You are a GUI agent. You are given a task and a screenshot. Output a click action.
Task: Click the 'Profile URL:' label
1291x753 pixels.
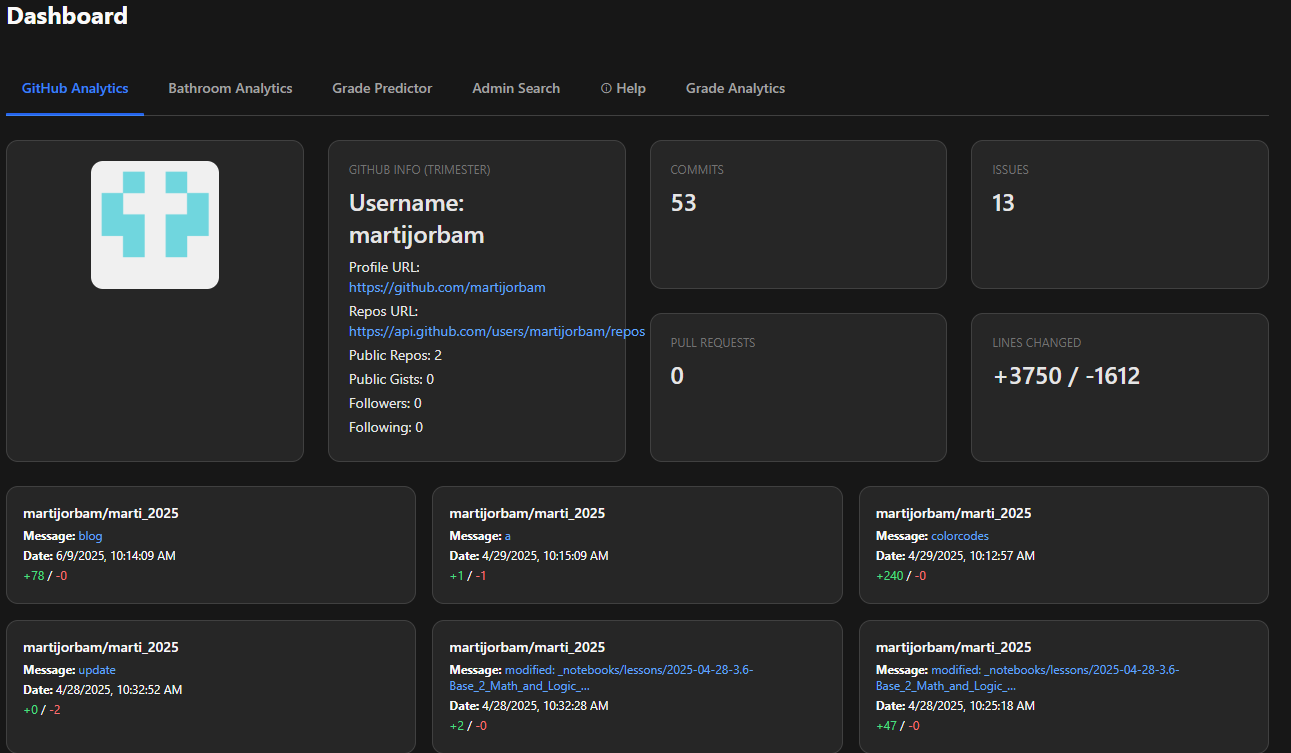pos(384,267)
